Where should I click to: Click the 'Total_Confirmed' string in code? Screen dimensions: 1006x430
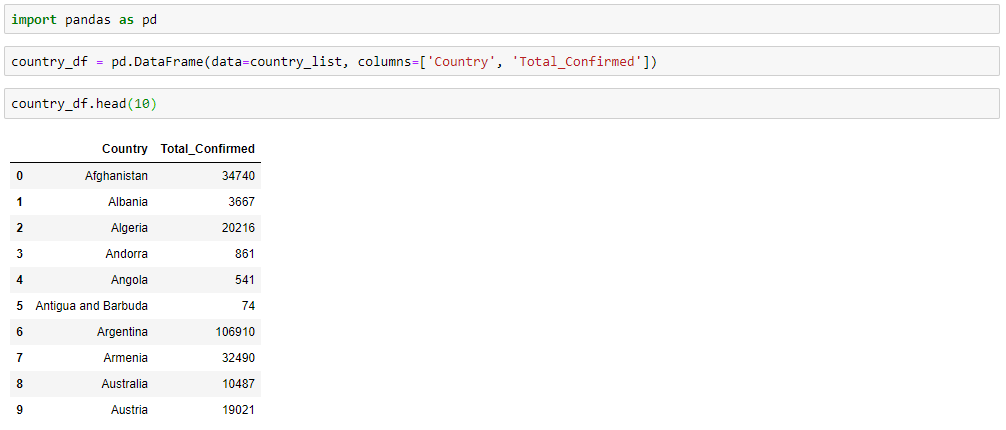point(579,62)
